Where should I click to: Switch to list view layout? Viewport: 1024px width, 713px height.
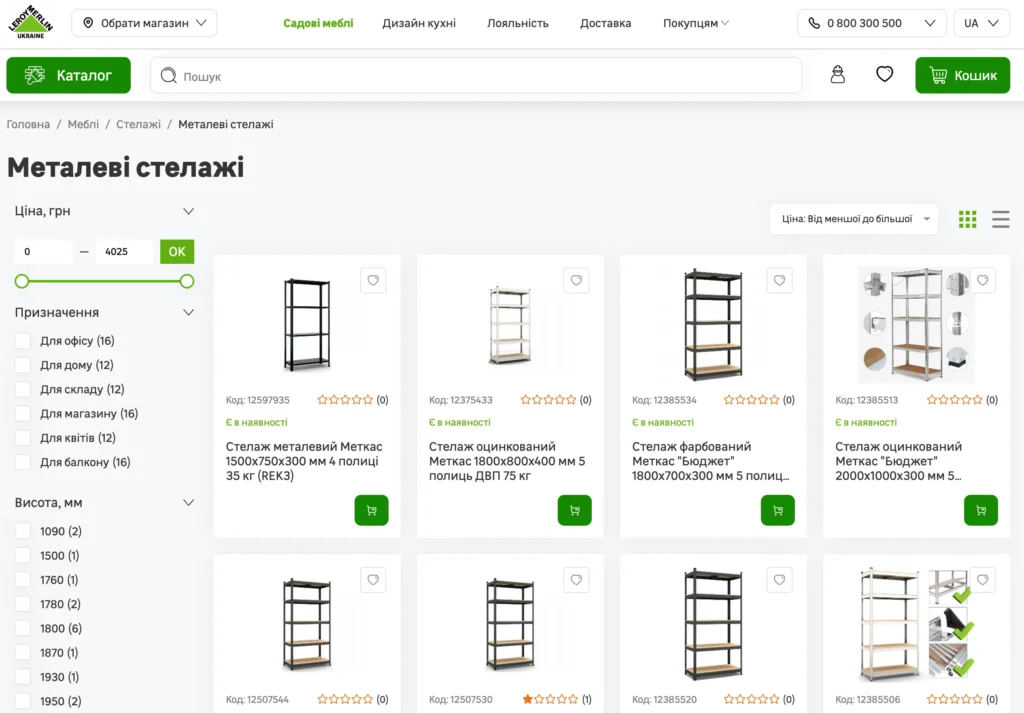point(1000,219)
